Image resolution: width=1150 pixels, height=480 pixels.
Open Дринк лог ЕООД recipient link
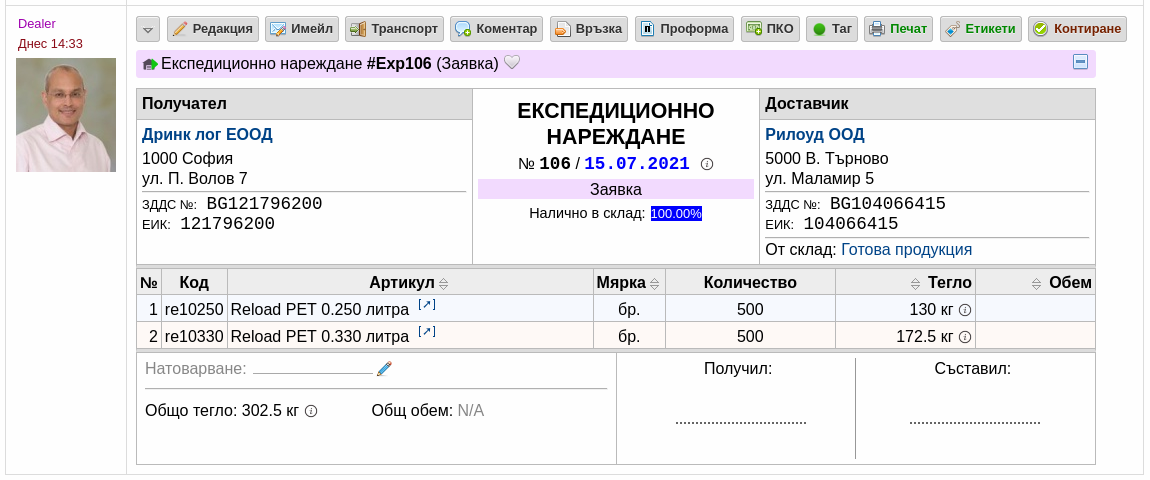207,134
